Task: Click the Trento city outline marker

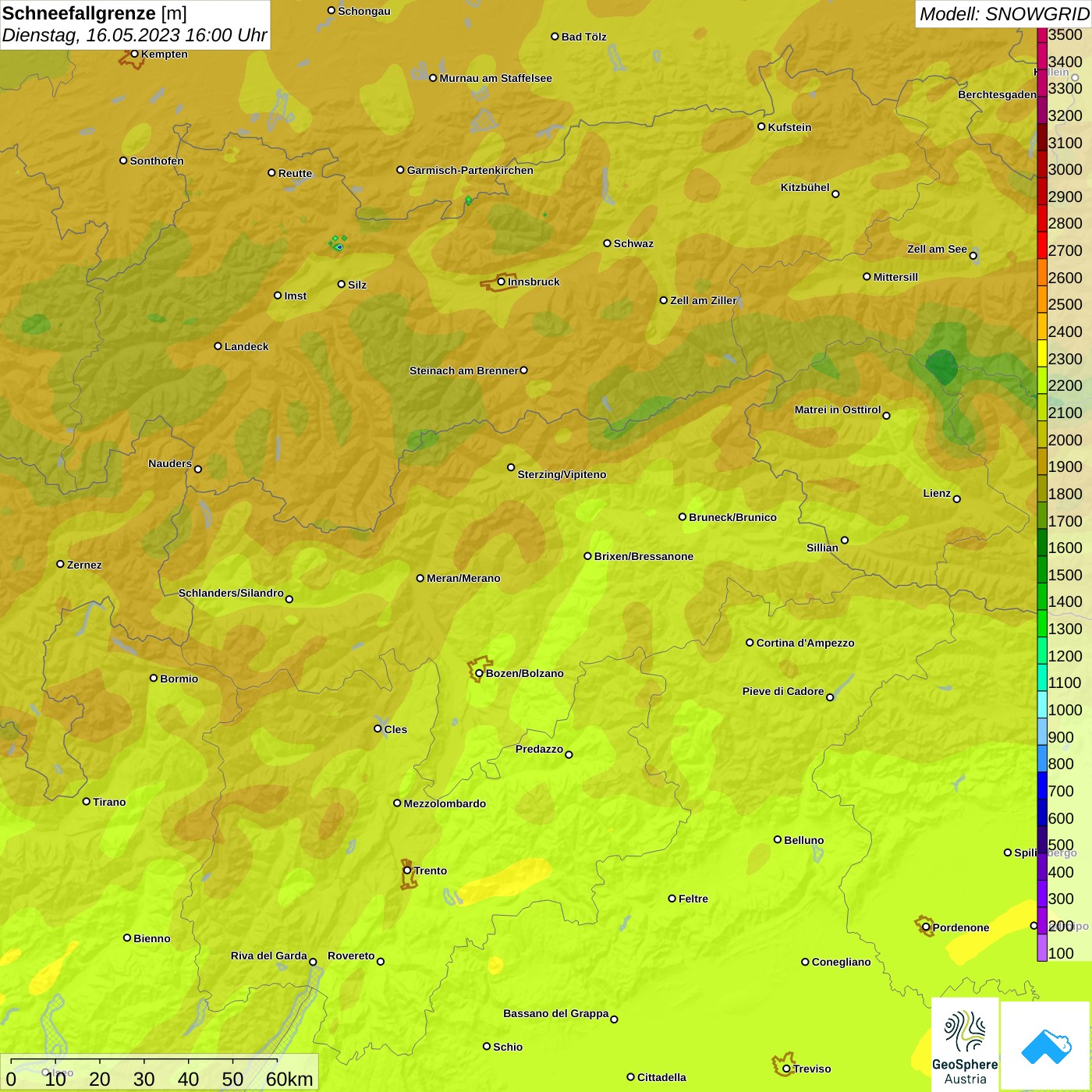Action: point(408,874)
